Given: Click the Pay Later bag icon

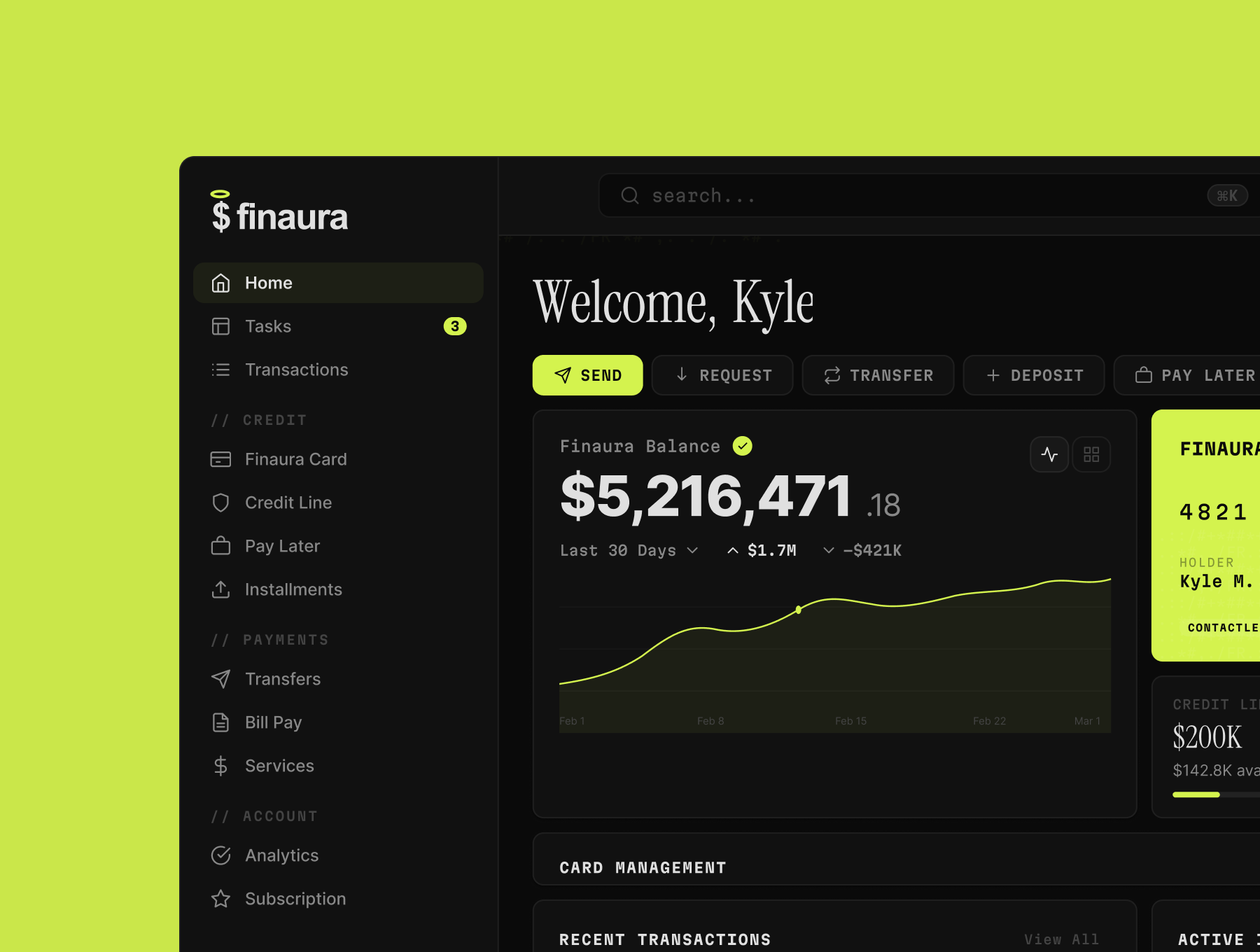Looking at the screenshot, I should point(220,546).
